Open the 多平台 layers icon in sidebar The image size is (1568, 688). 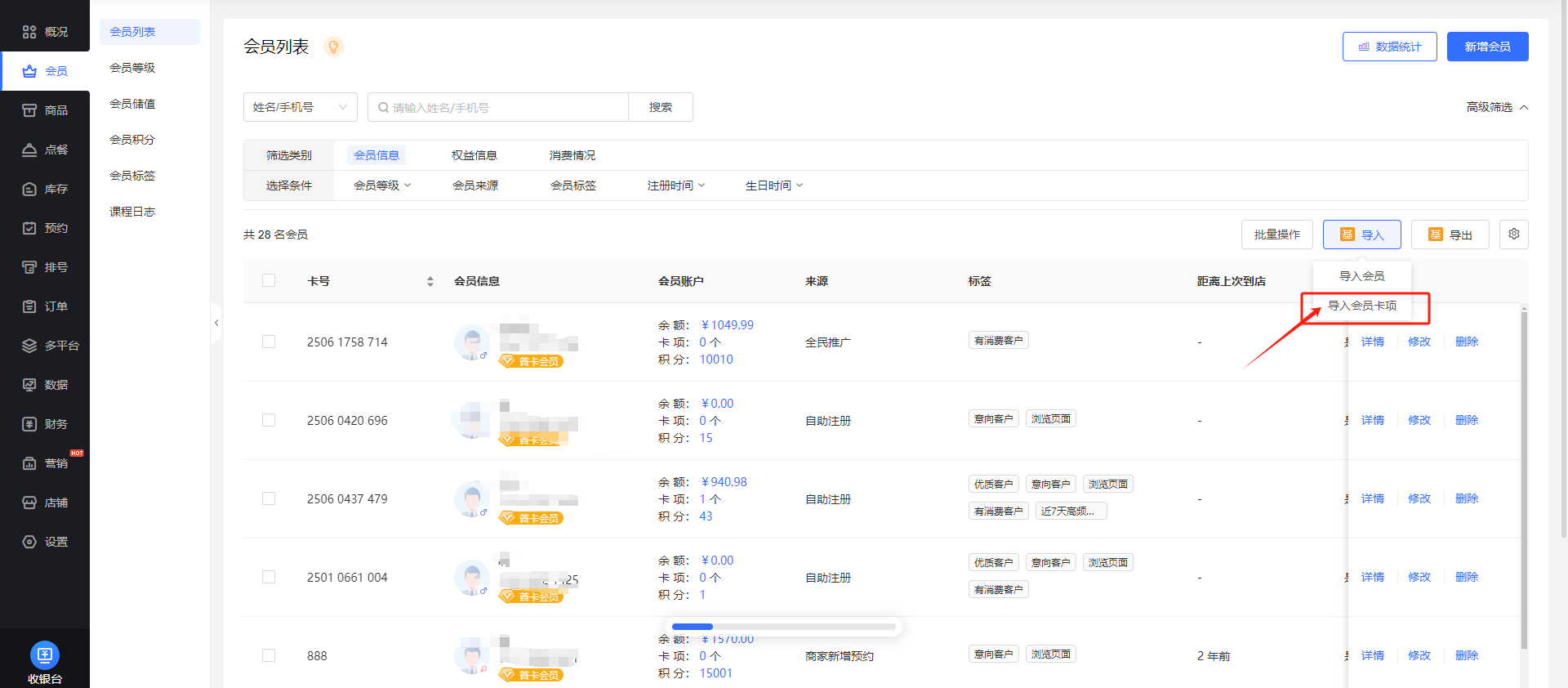[29, 346]
